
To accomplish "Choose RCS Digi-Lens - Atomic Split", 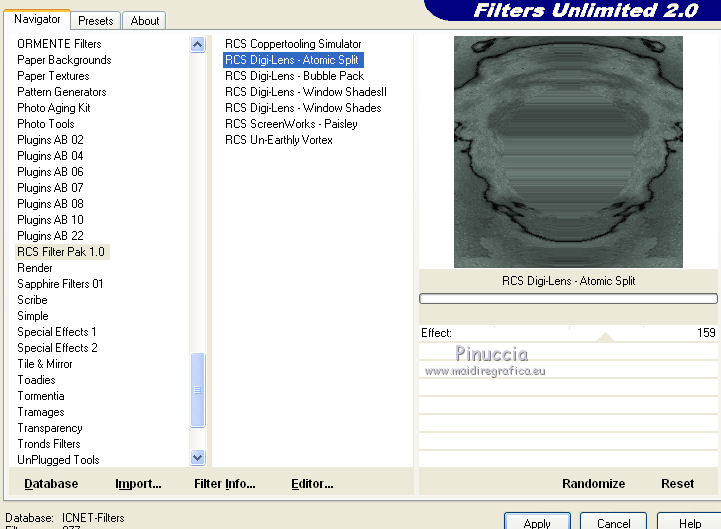I will pyautogui.click(x=293, y=60).
